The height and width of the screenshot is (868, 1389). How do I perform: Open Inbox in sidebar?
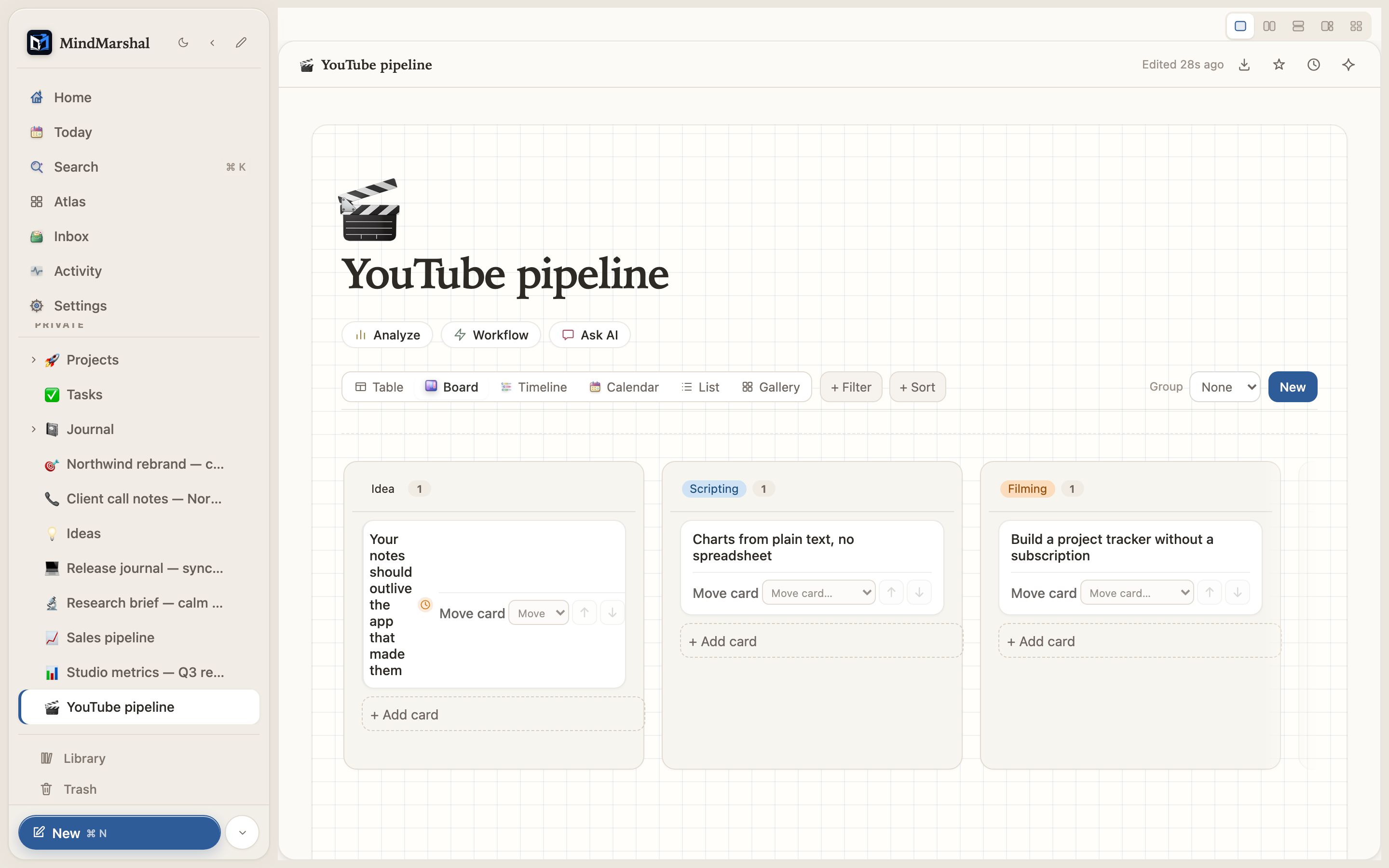[139, 236]
